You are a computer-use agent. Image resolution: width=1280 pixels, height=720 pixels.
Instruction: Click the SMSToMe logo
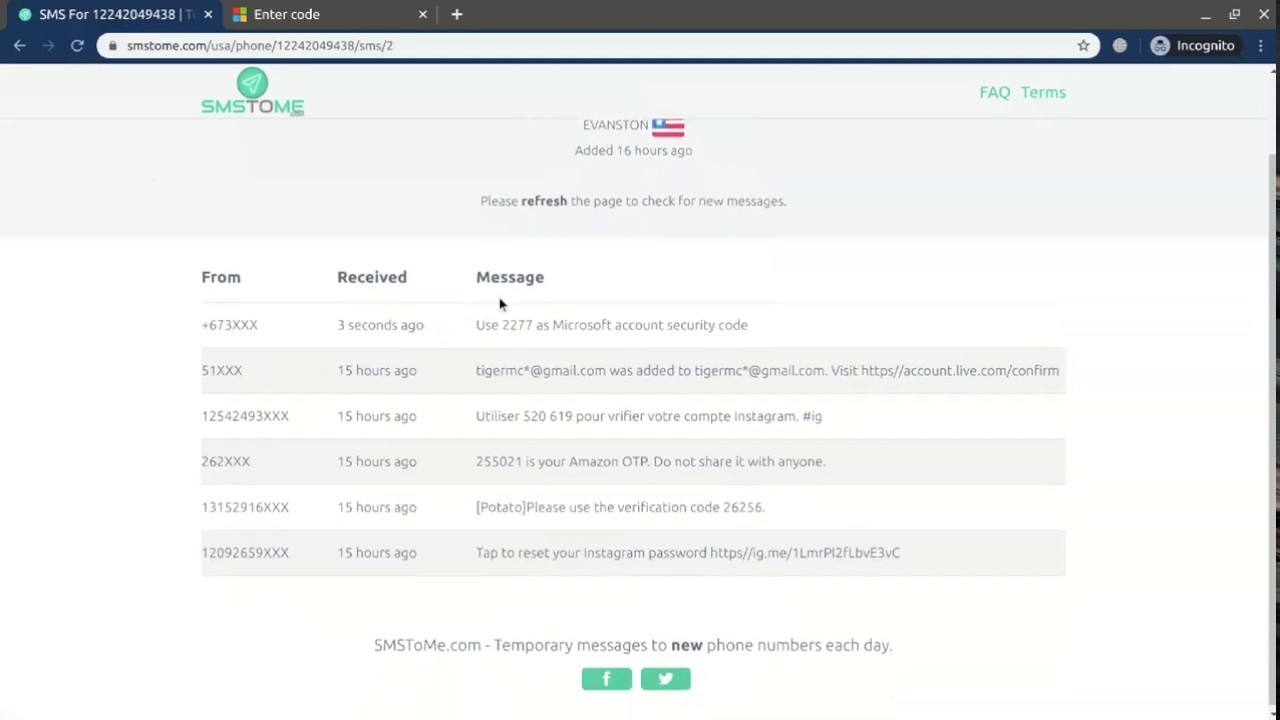[252, 93]
